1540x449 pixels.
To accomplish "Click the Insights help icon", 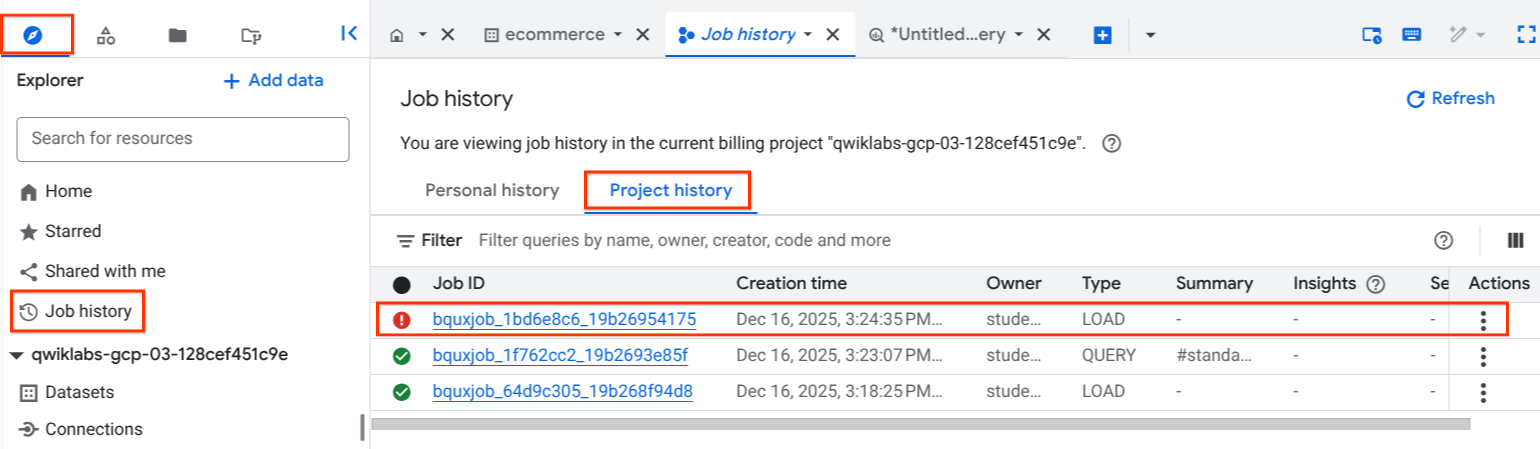I will pos(1376,284).
